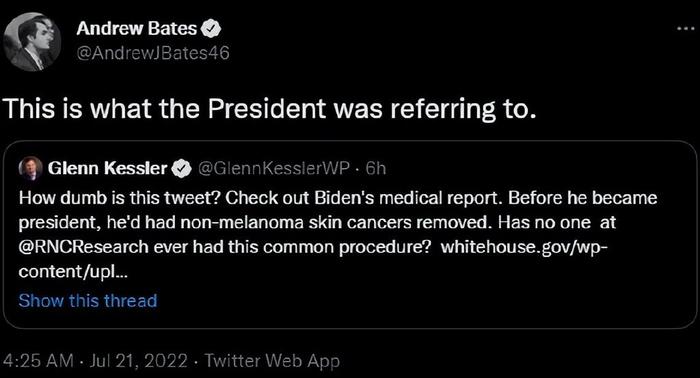Click Glenn Kessler's small avatar

click(30, 169)
